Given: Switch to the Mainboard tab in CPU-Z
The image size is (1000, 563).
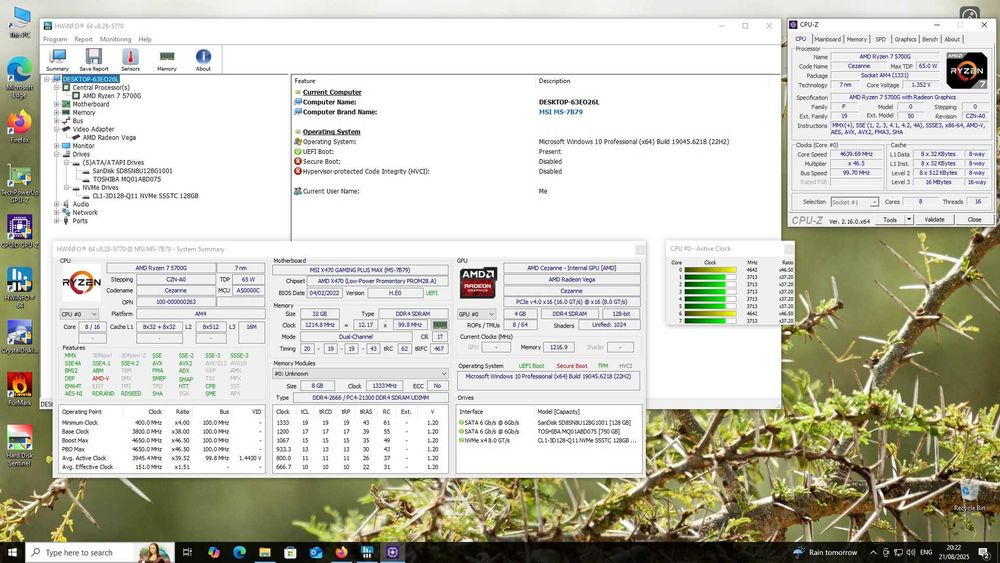Looking at the screenshot, I should 827,39.
